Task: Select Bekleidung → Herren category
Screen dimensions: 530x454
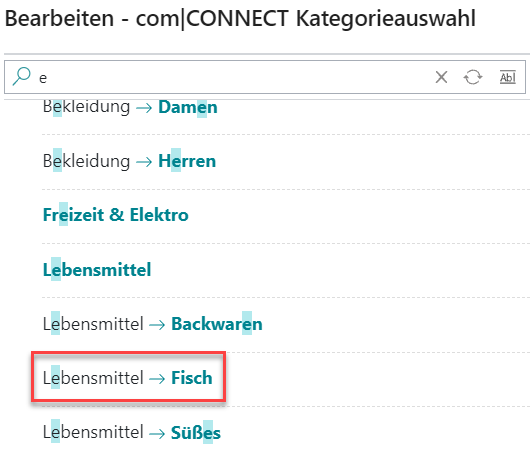Action: click(129, 161)
